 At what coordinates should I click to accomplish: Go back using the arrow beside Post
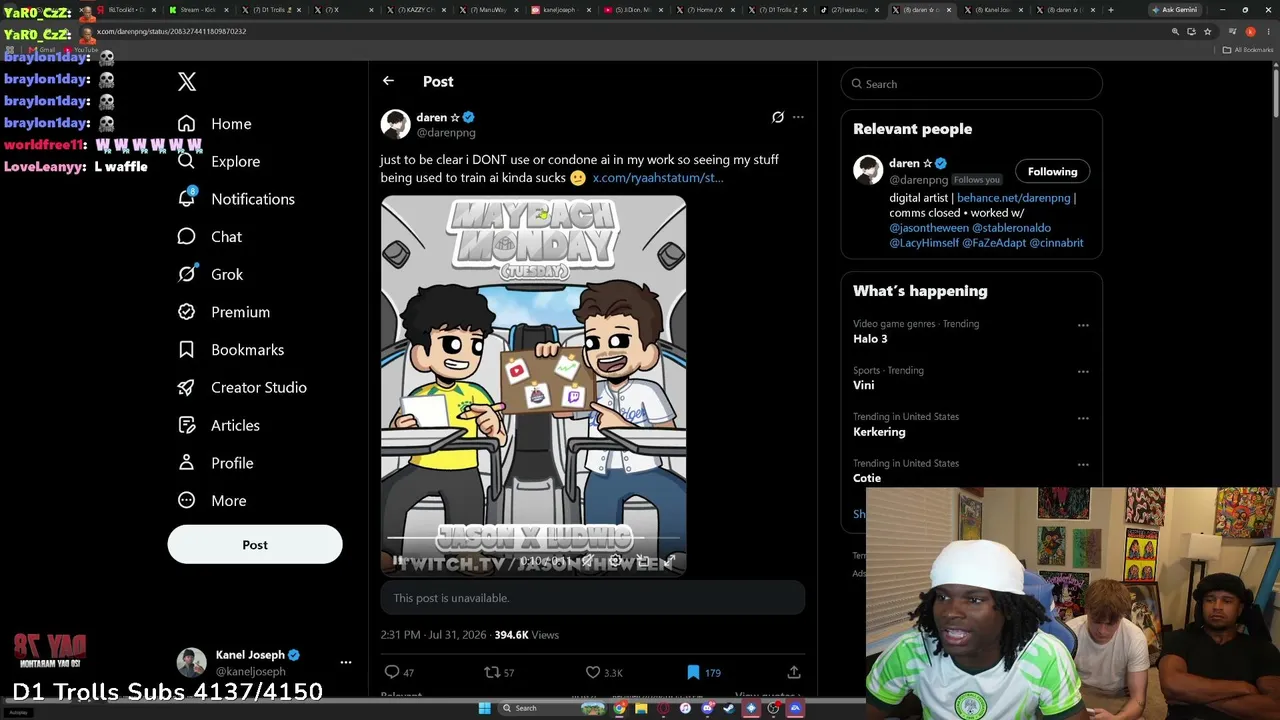388,81
